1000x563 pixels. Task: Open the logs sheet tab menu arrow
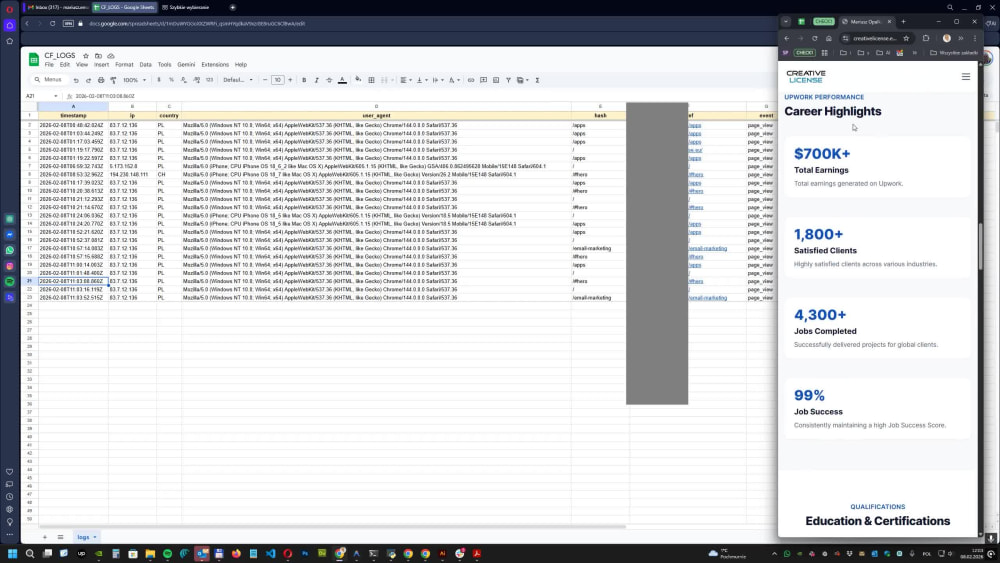(x=95, y=537)
